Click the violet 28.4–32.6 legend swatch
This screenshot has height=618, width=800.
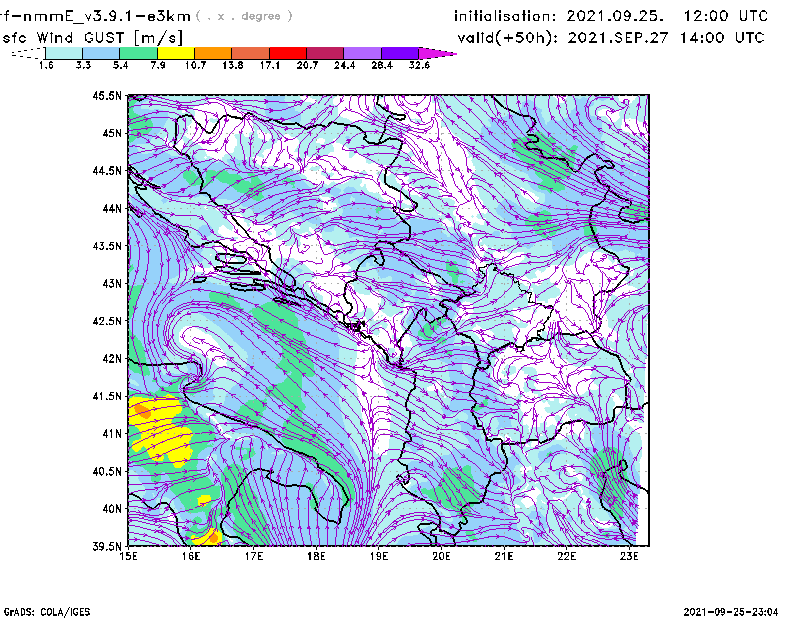click(399, 53)
